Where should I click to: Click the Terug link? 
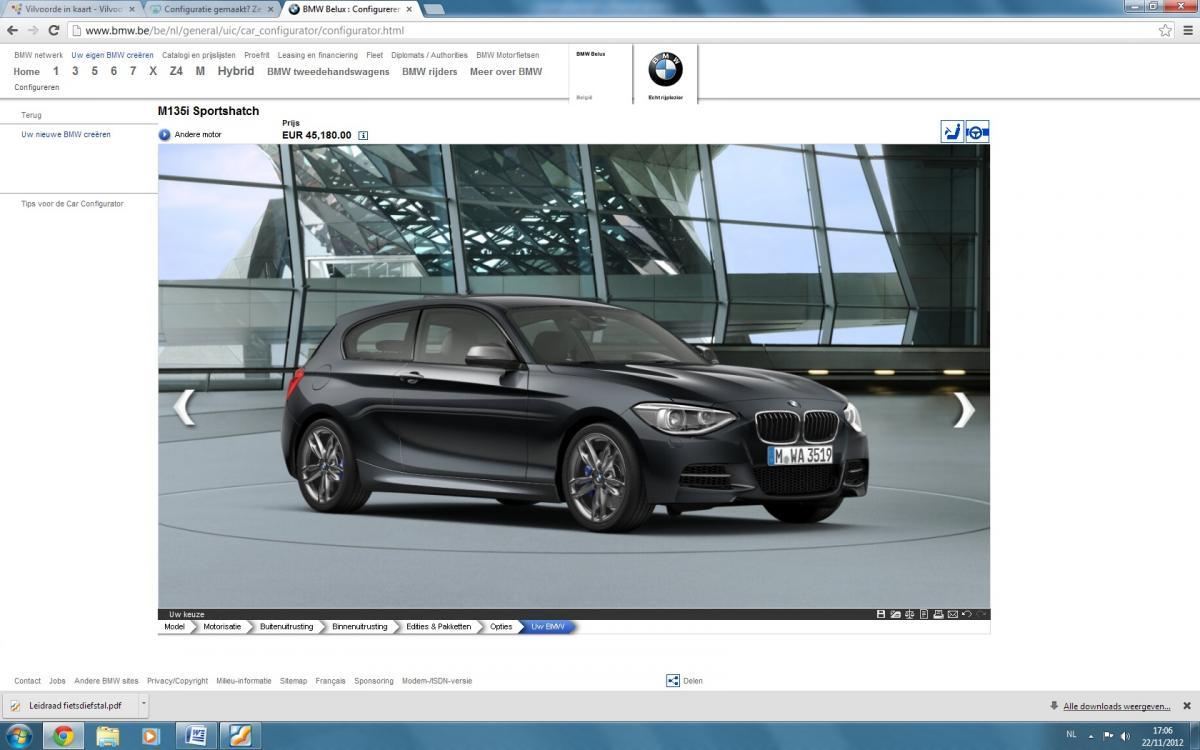click(32, 115)
